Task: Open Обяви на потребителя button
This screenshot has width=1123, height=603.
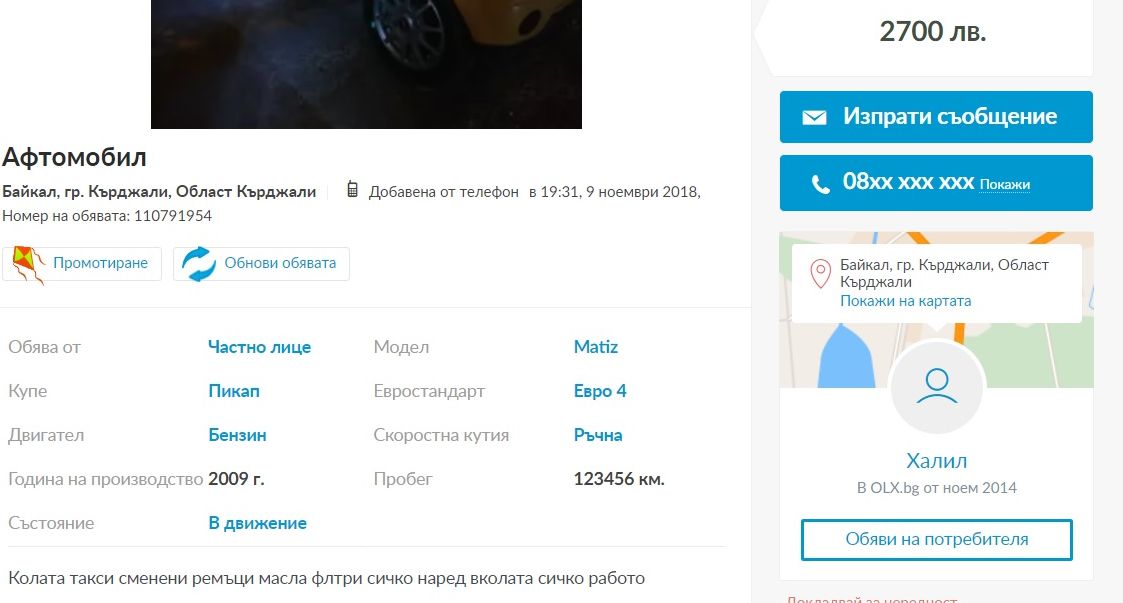Action: [x=937, y=539]
